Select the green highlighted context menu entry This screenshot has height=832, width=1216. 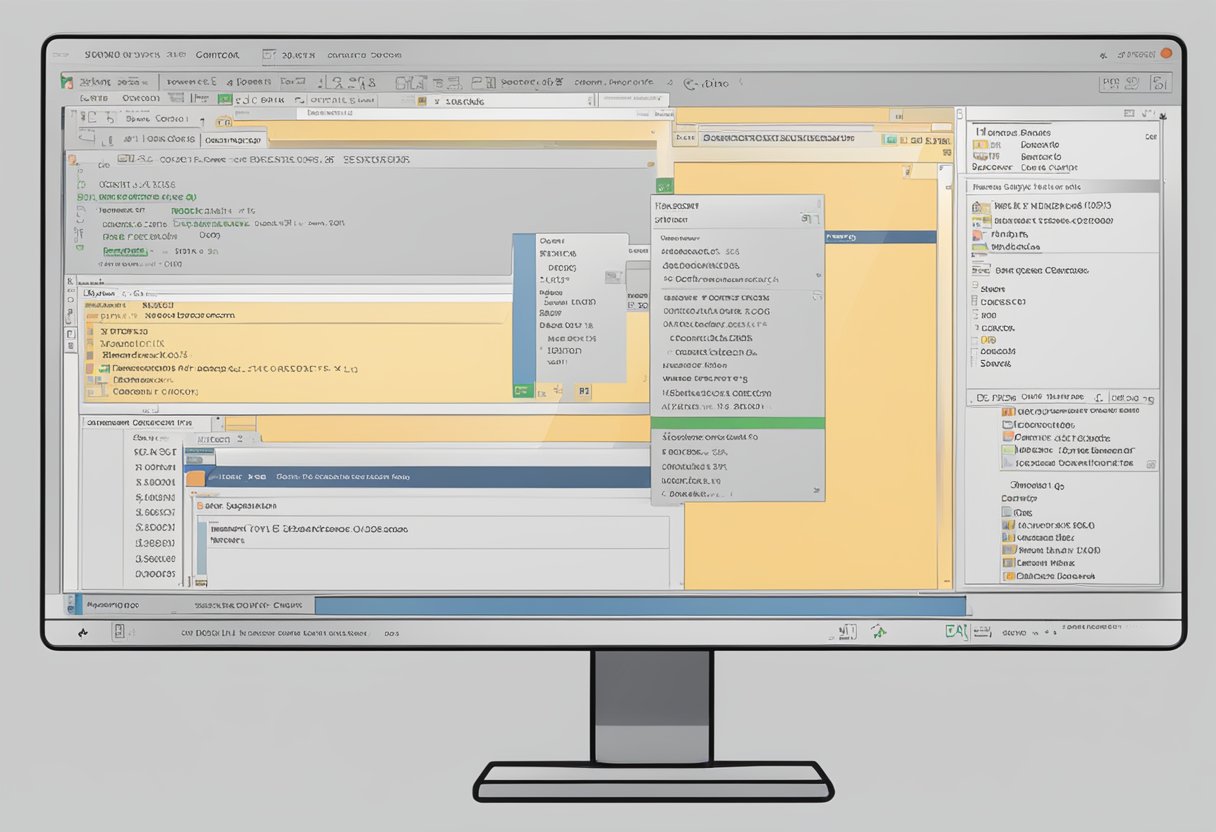[x=737, y=423]
